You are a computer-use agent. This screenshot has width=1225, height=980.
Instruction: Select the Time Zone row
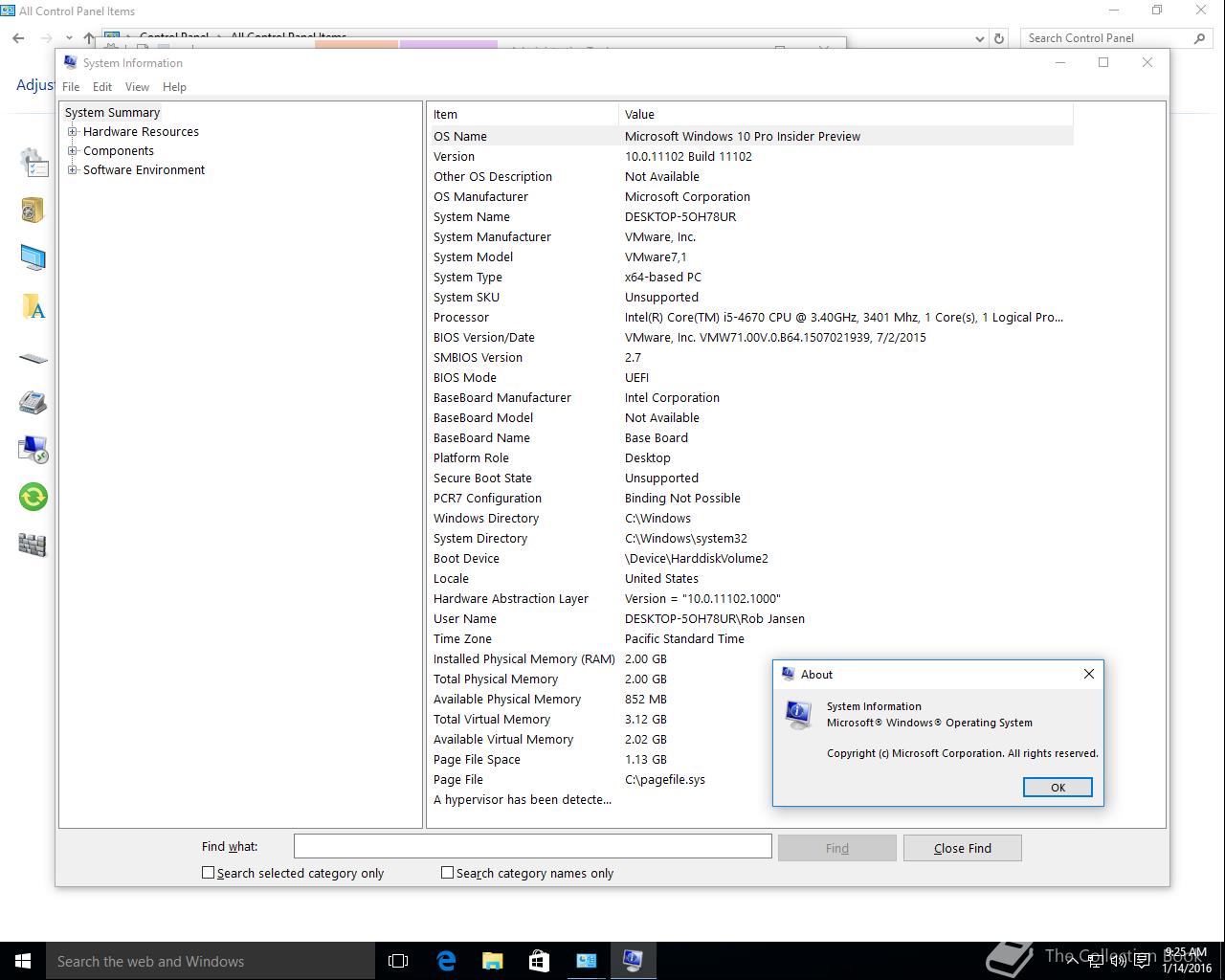[x=751, y=639]
